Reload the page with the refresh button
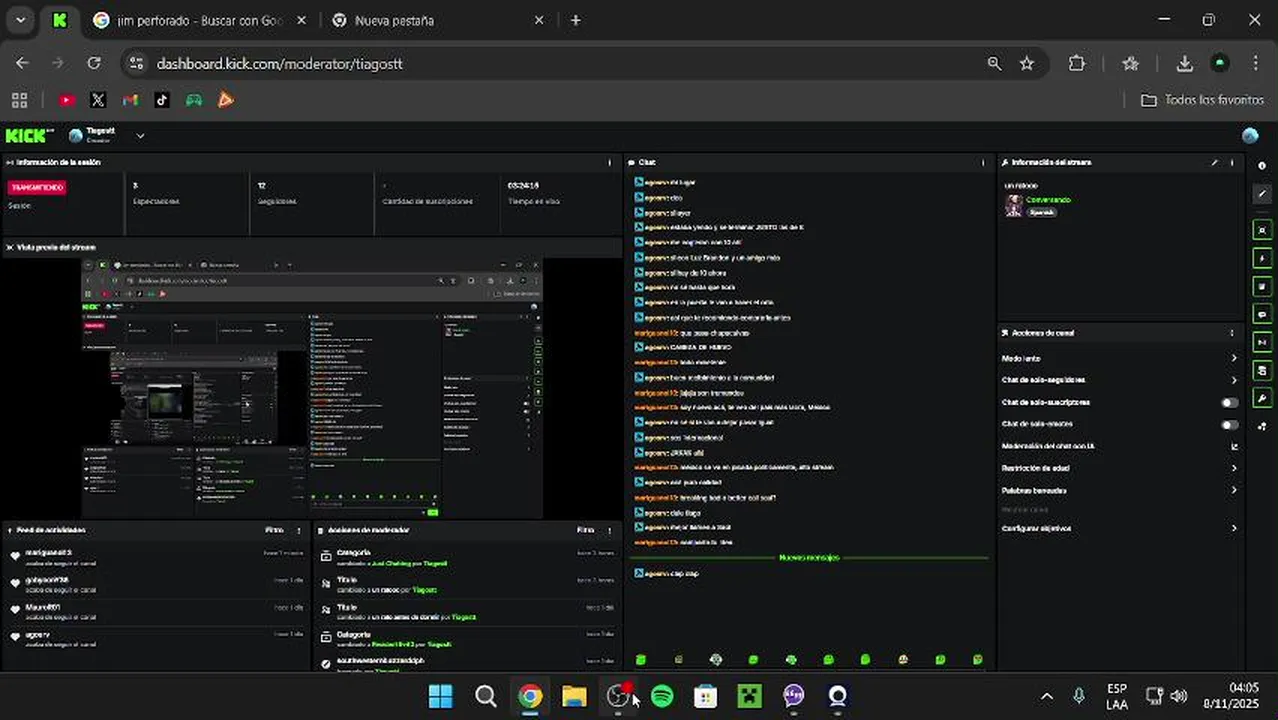This screenshot has width=1278, height=720. (94, 63)
